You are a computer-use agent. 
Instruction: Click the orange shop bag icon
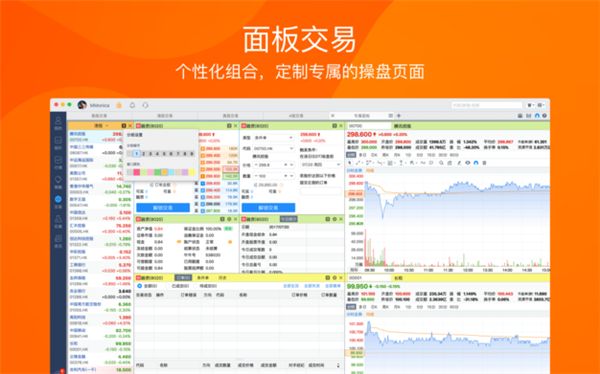[119, 105]
